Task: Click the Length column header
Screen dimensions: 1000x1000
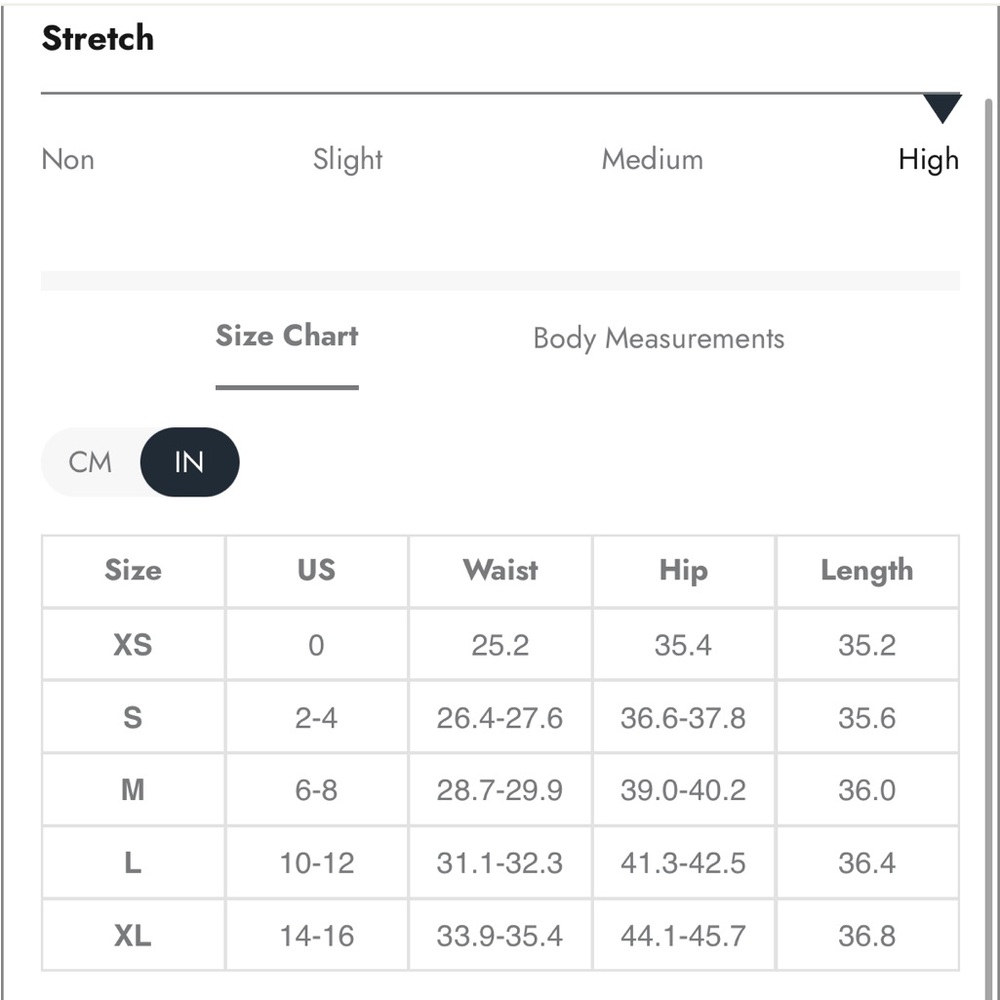Action: [867, 570]
